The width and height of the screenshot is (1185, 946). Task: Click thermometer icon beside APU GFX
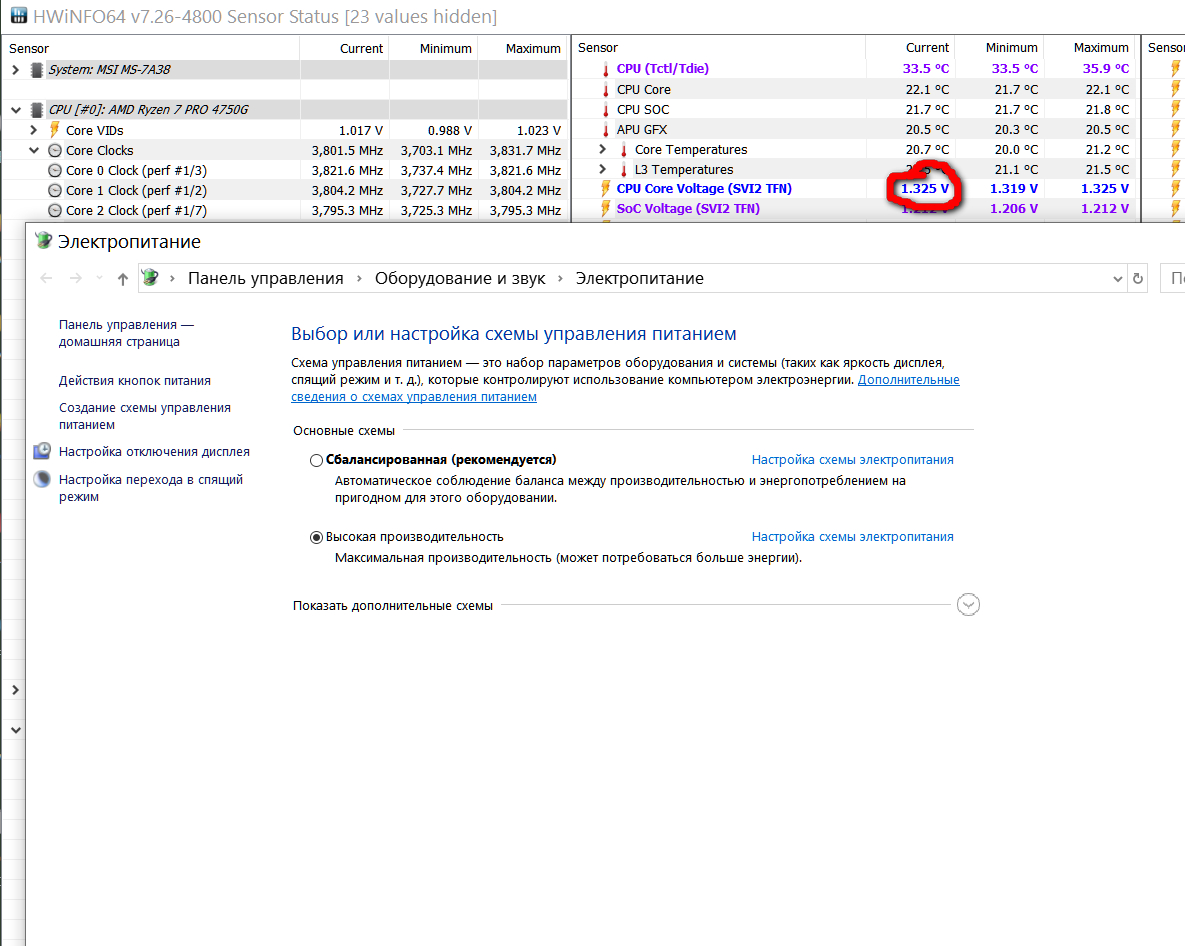[605, 130]
